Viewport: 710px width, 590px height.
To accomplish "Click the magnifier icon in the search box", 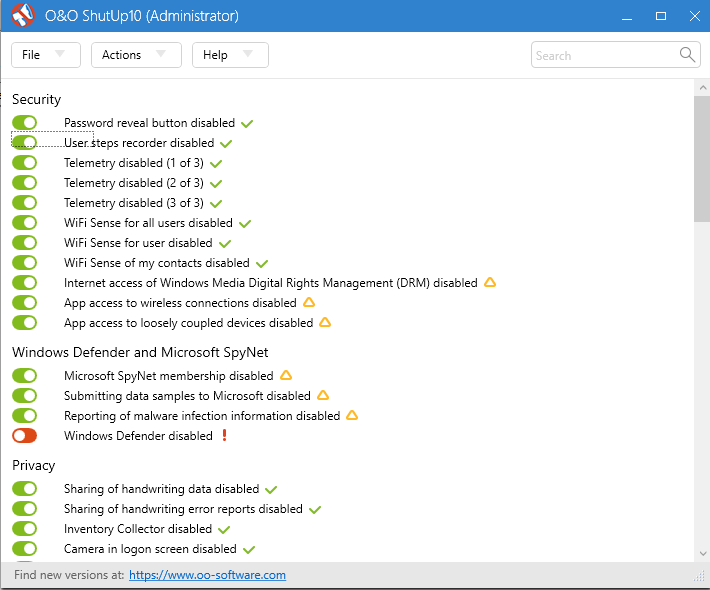I will [687, 55].
